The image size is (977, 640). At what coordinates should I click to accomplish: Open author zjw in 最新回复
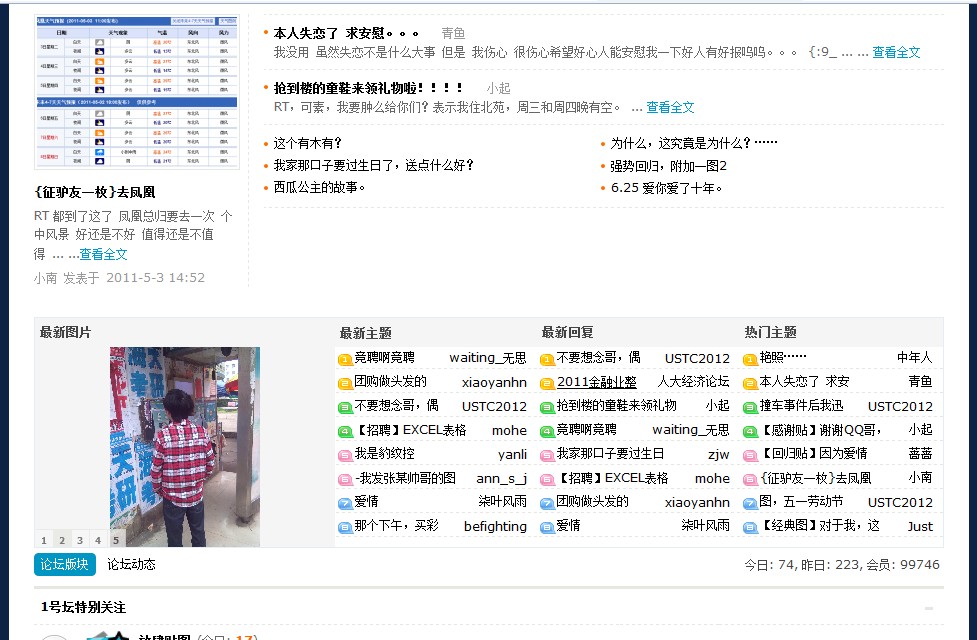(x=719, y=454)
